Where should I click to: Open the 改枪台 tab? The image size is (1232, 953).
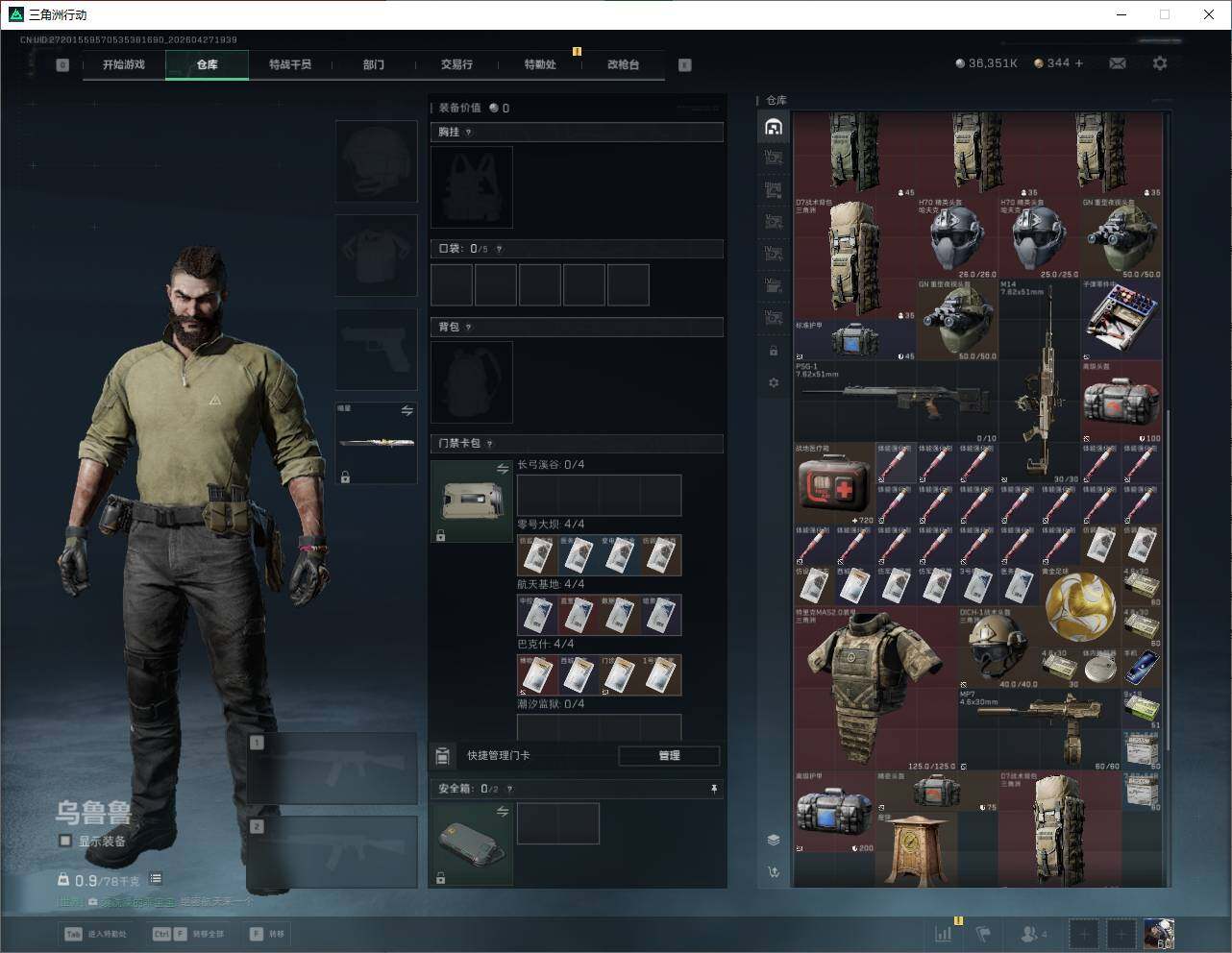pos(623,64)
